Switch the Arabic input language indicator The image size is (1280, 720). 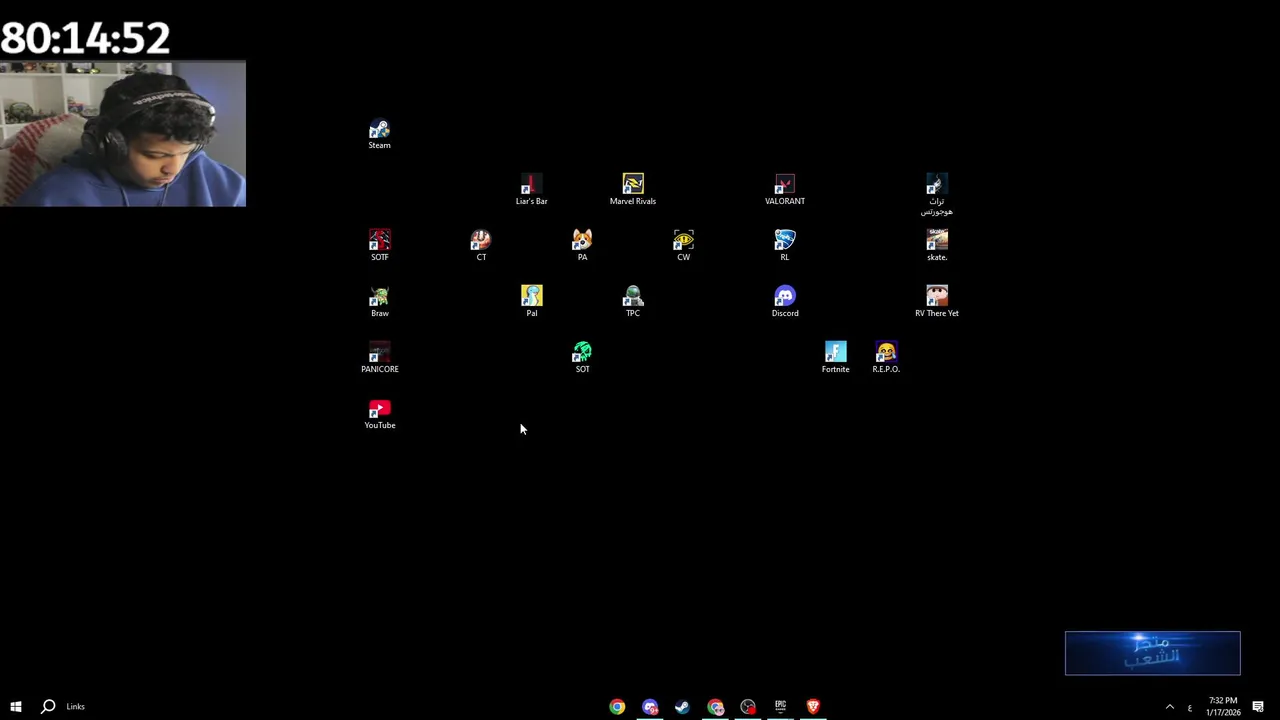click(1189, 707)
